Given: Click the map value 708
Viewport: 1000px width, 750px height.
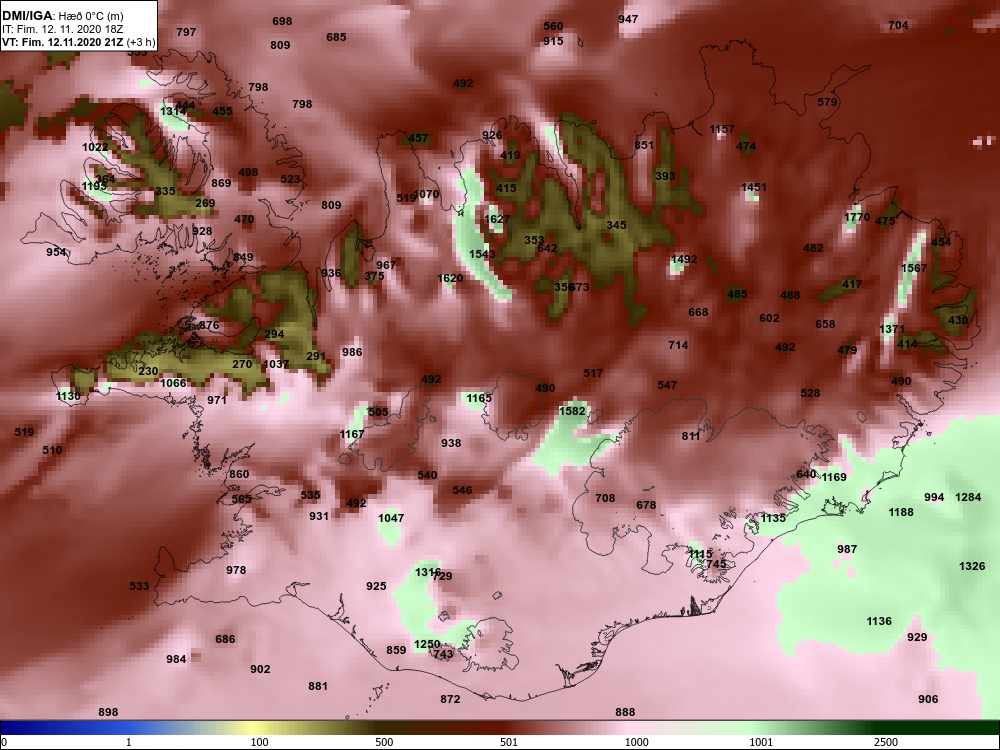Looking at the screenshot, I should pos(605,498).
